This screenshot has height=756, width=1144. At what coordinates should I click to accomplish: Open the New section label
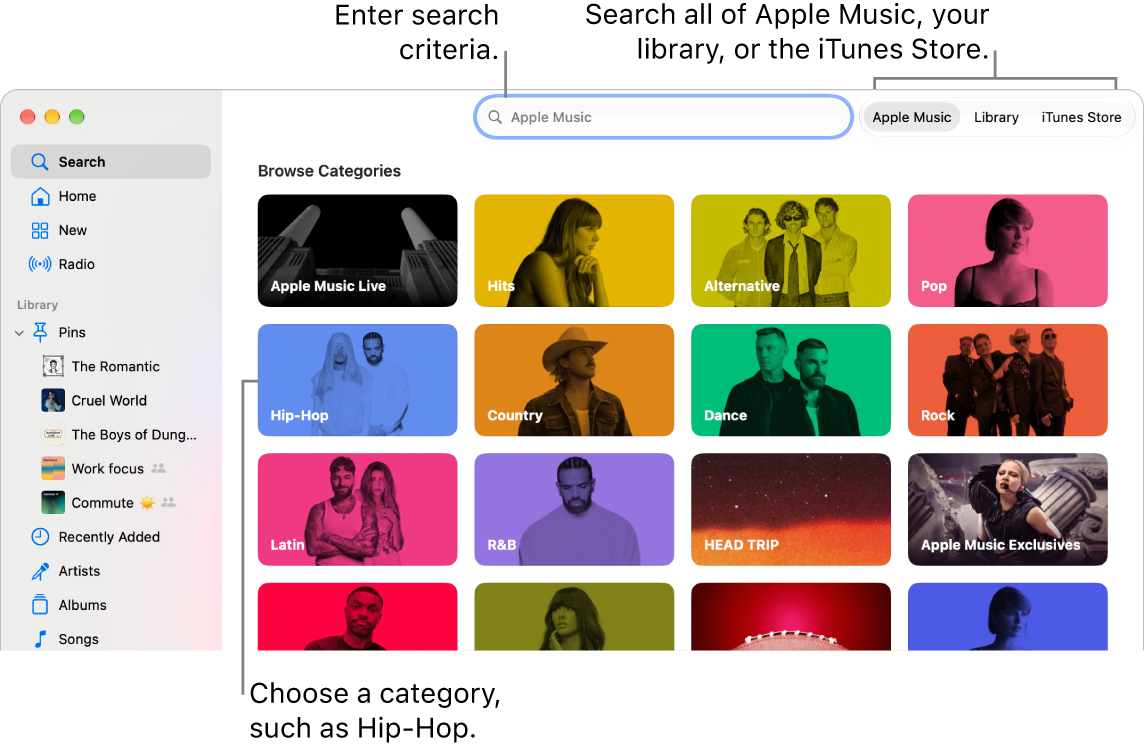pos(72,231)
